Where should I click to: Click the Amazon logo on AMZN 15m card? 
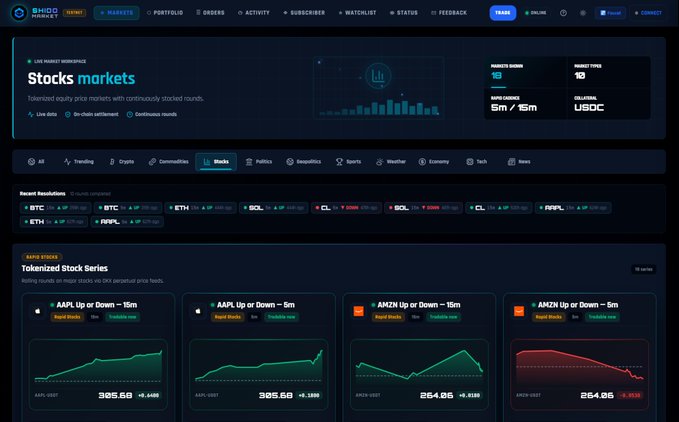(x=359, y=311)
